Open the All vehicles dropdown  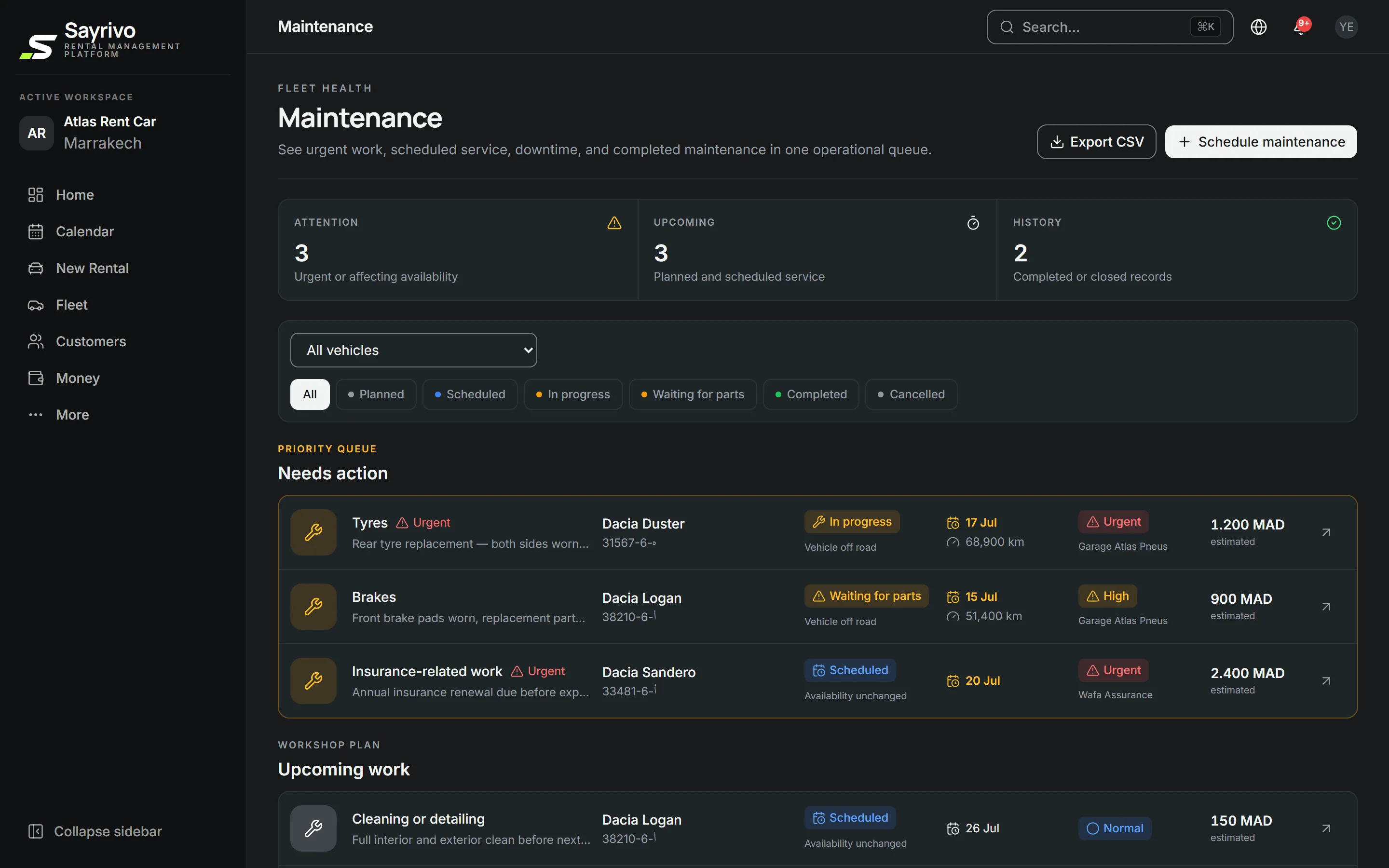tap(413, 350)
